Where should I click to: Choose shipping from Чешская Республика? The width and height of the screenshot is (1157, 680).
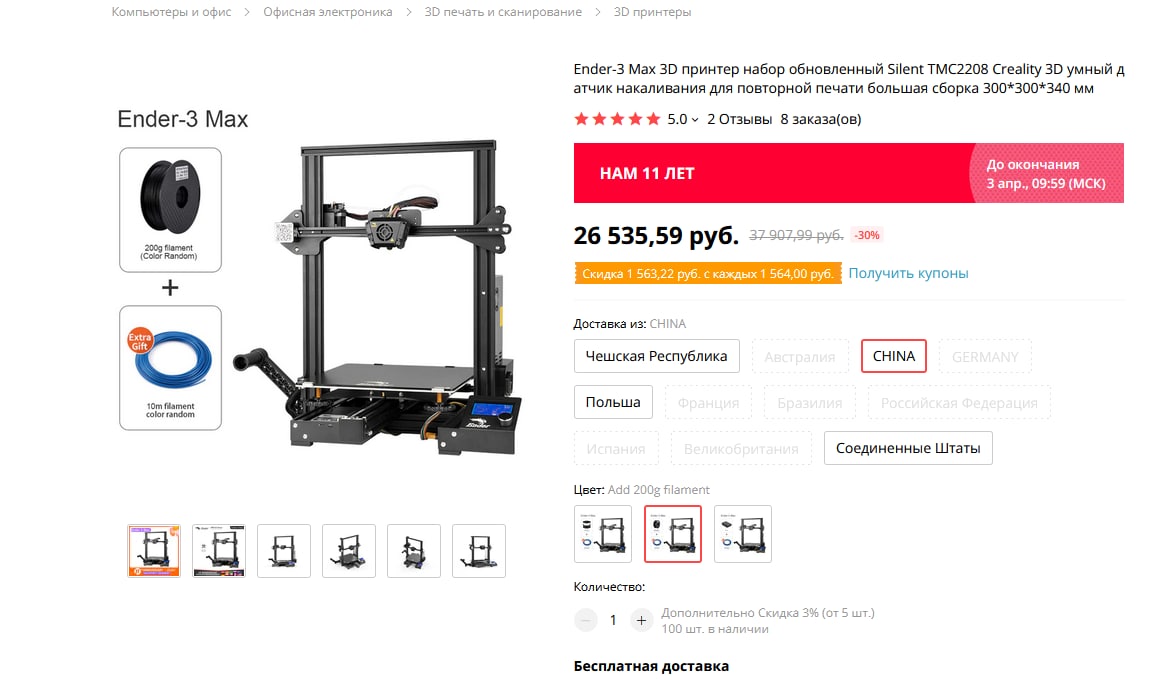[657, 356]
